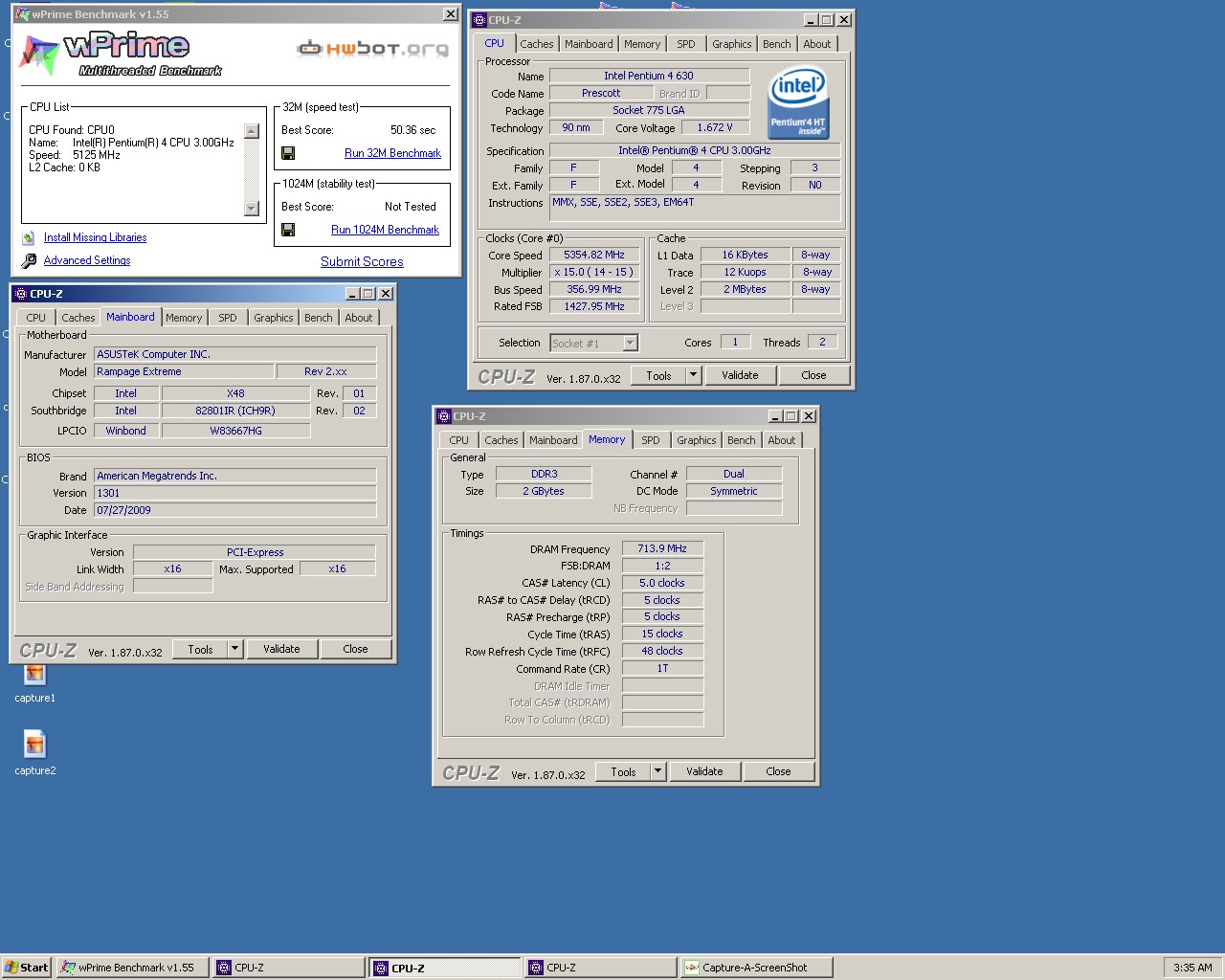The image size is (1225, 980).
Task: Click the processor name Intel Pentium 4 630
Action: click(649, 76)
